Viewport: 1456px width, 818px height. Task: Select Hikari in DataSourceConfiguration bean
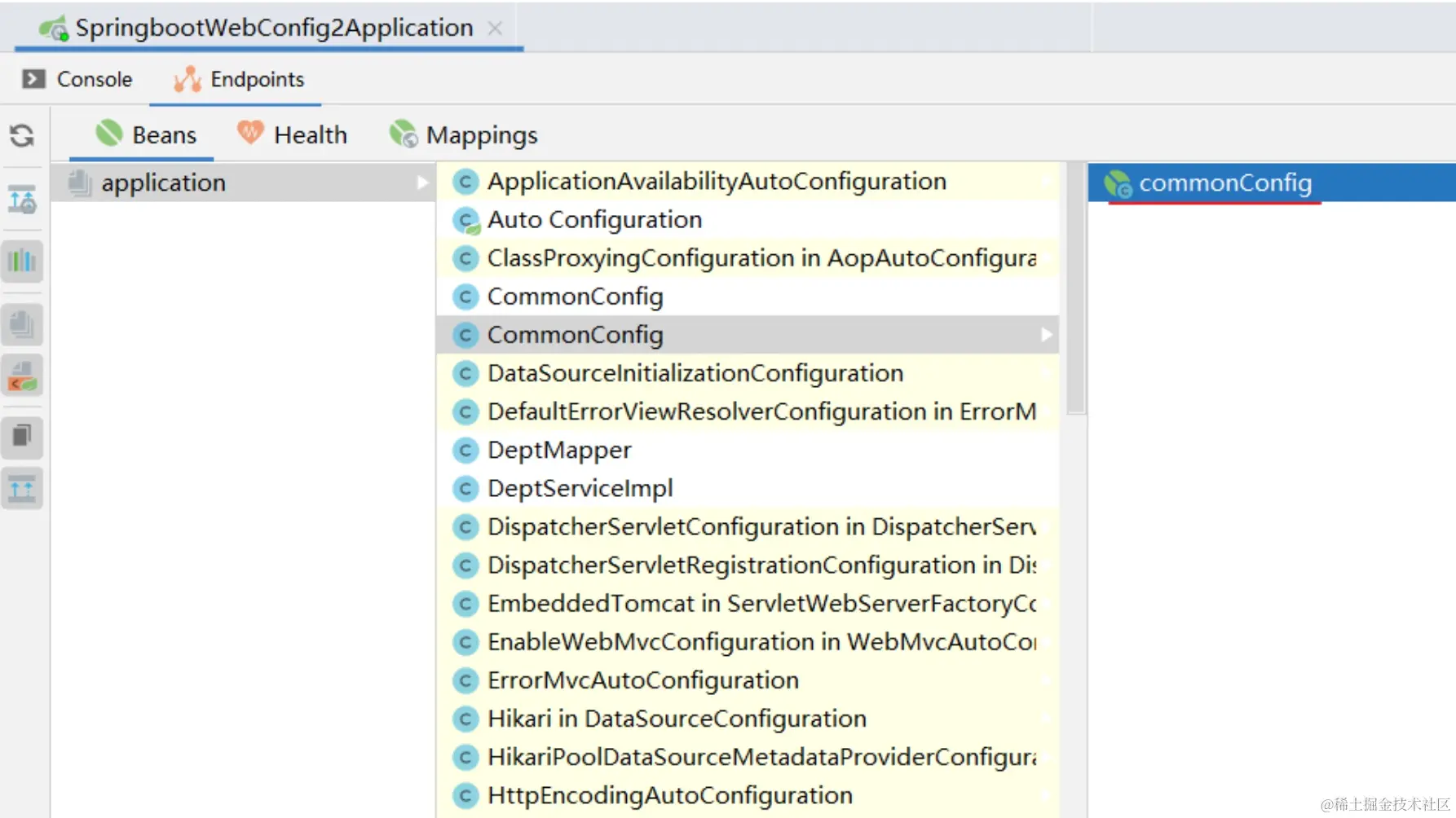748,718
